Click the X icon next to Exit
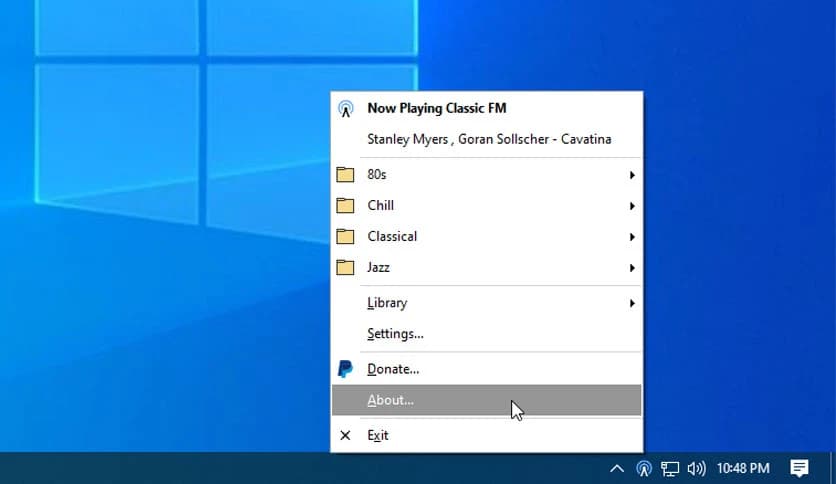 coord(346,436)
